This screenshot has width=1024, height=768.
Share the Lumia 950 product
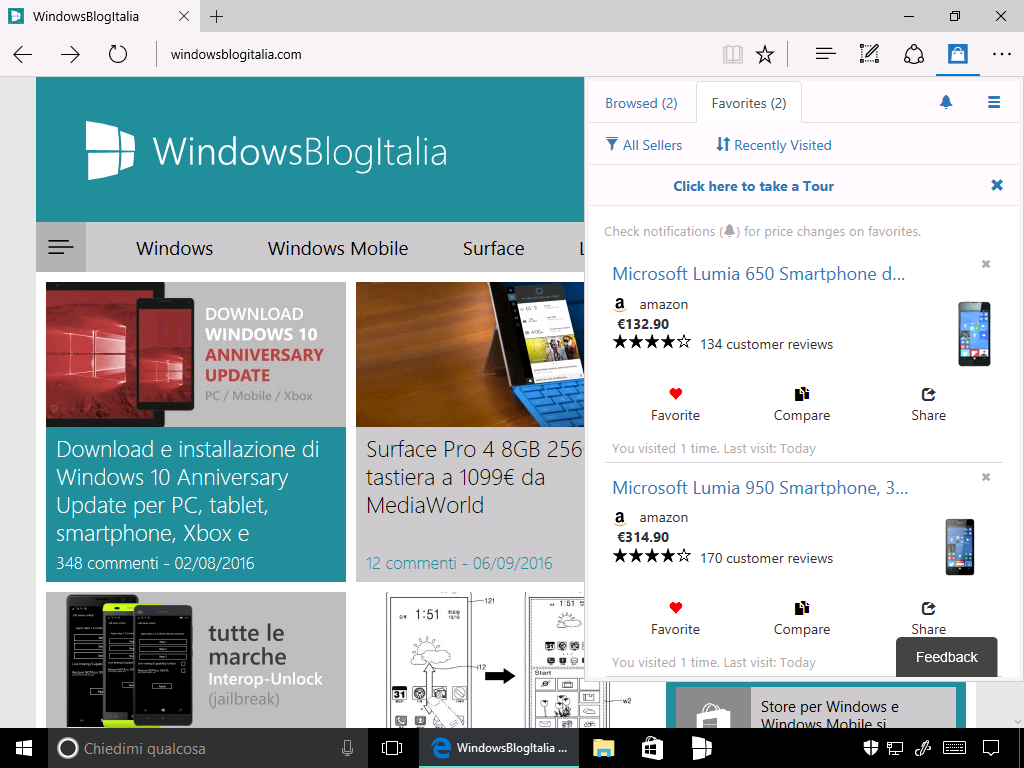(928, 618)
